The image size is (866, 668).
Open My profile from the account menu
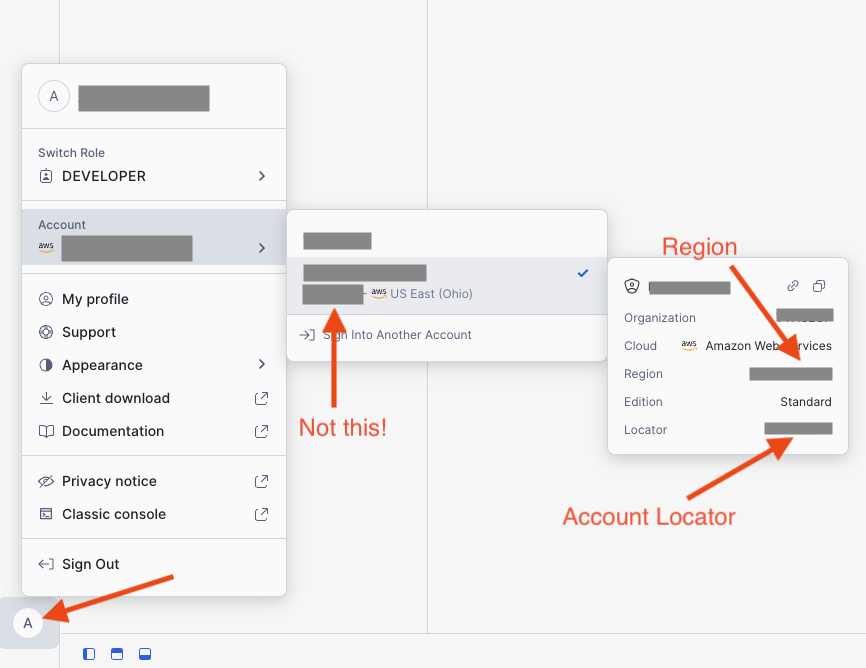(97, 298)
